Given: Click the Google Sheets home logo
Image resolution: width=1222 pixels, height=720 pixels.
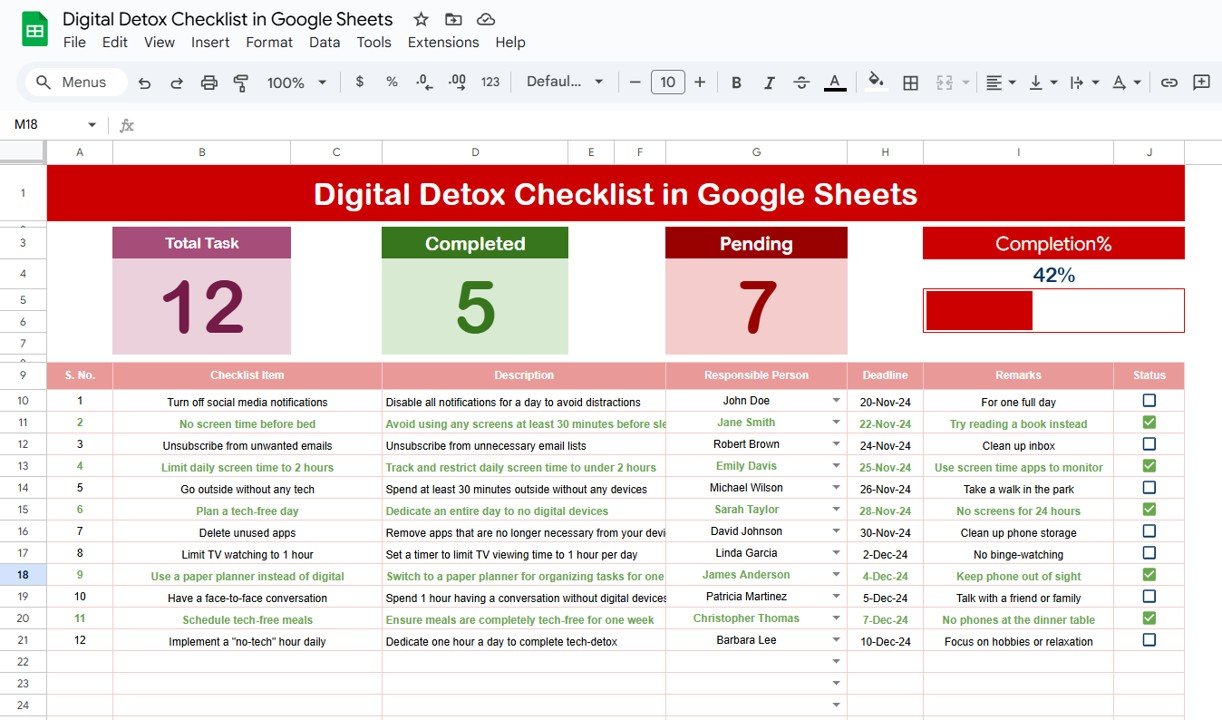Looking at the screenshot, I should click(35, 30).
